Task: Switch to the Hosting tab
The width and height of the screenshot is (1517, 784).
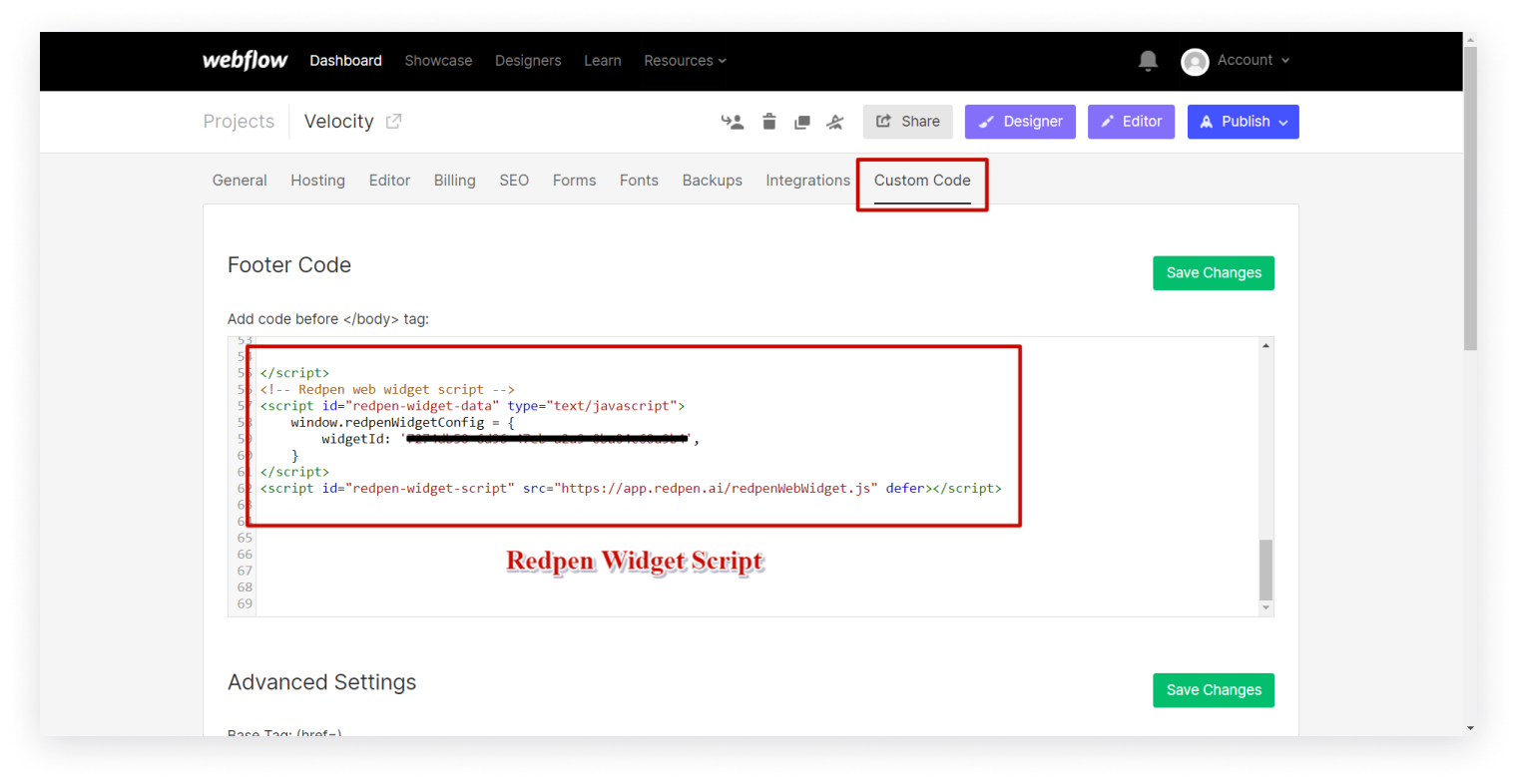Action: click(317, 181)
